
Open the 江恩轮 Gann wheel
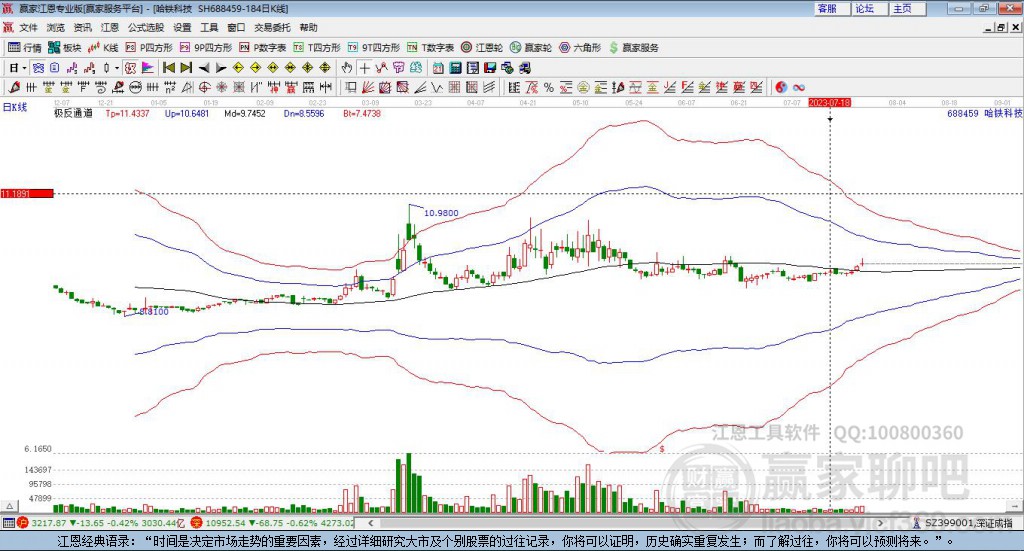click(x=482, y=48)
